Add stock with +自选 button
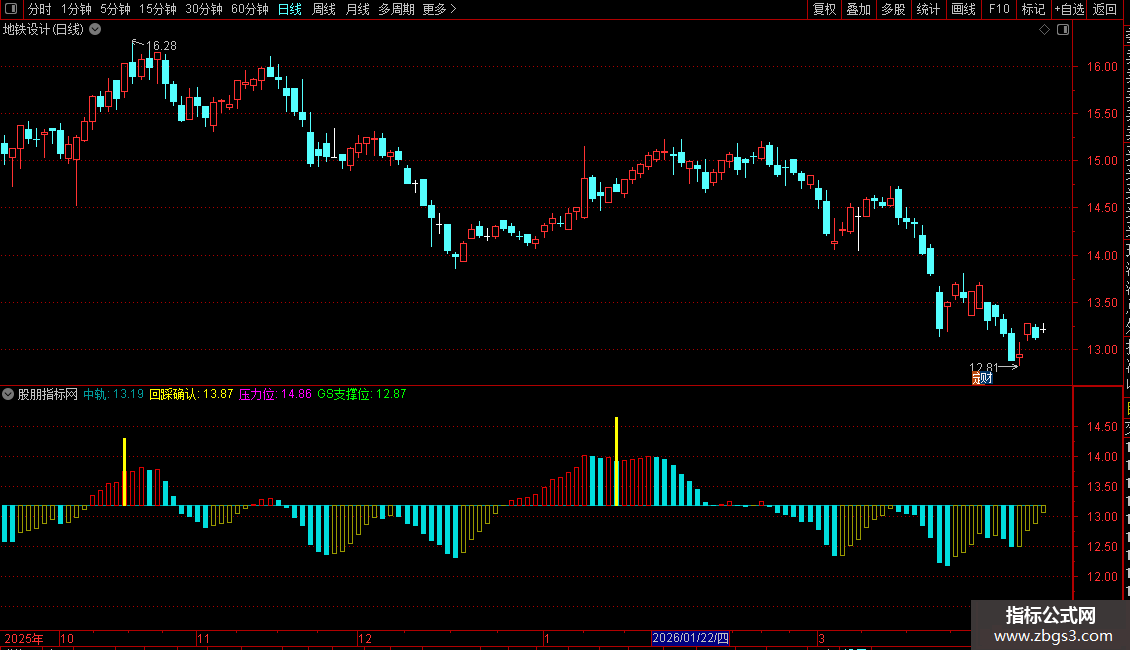The width and height of the screenshot is (1130, 650). click(1069, 9)
